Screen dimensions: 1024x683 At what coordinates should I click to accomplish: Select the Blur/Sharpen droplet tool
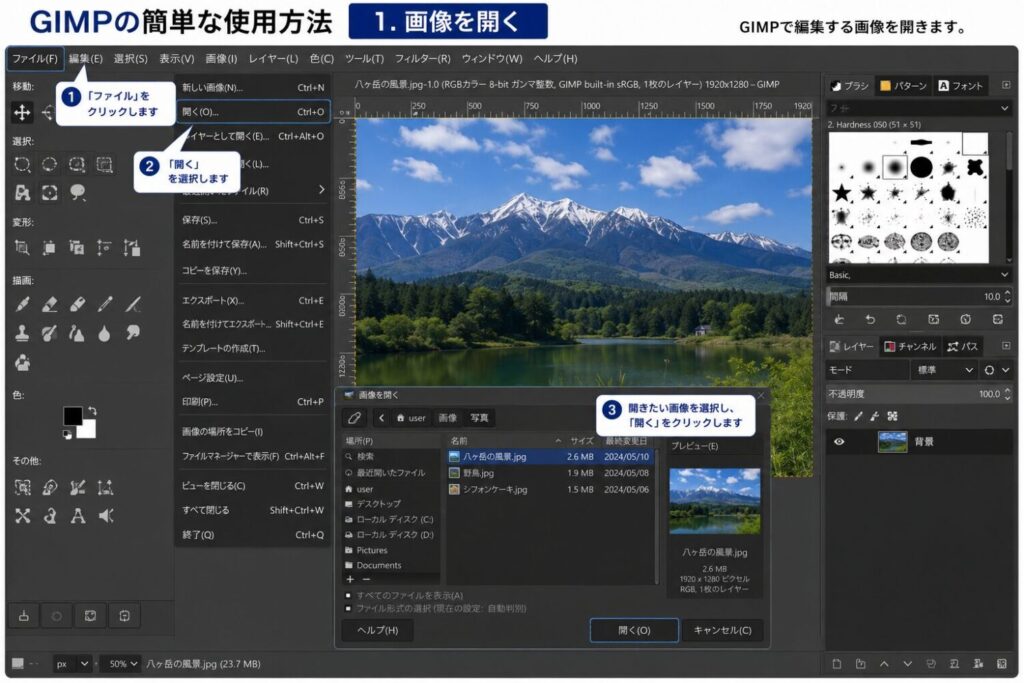[104, 333]
